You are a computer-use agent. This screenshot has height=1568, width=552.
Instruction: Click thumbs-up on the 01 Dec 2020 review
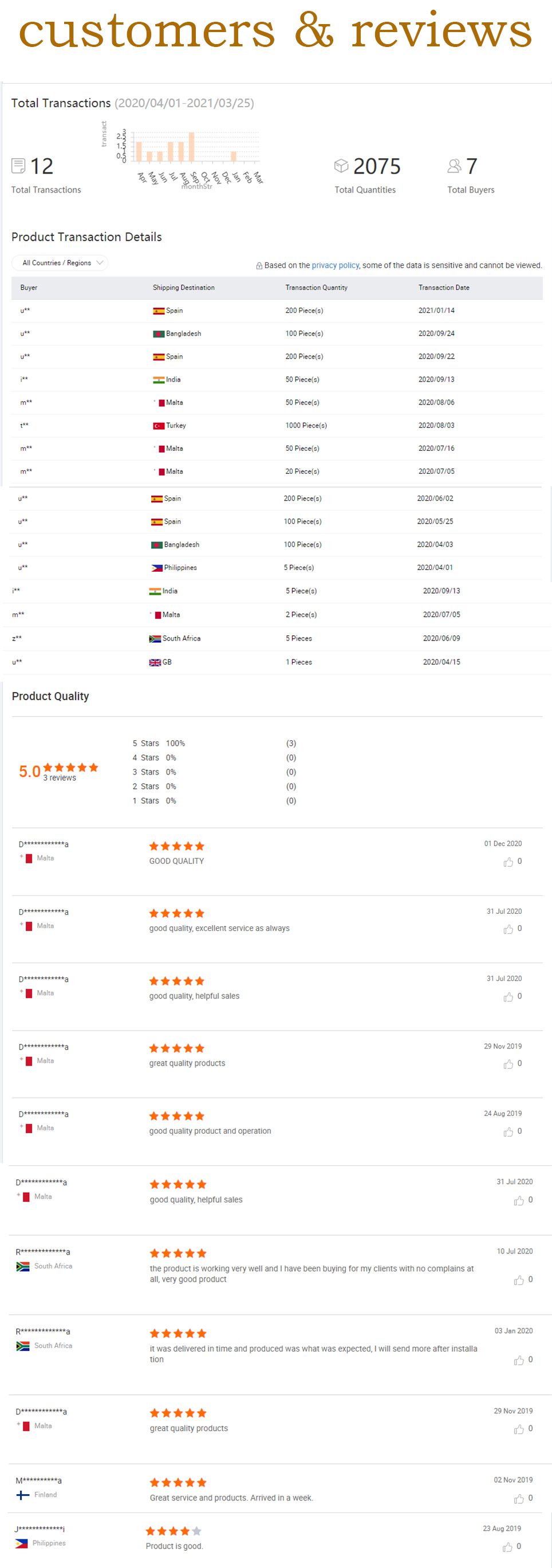[x=508, y=862]
